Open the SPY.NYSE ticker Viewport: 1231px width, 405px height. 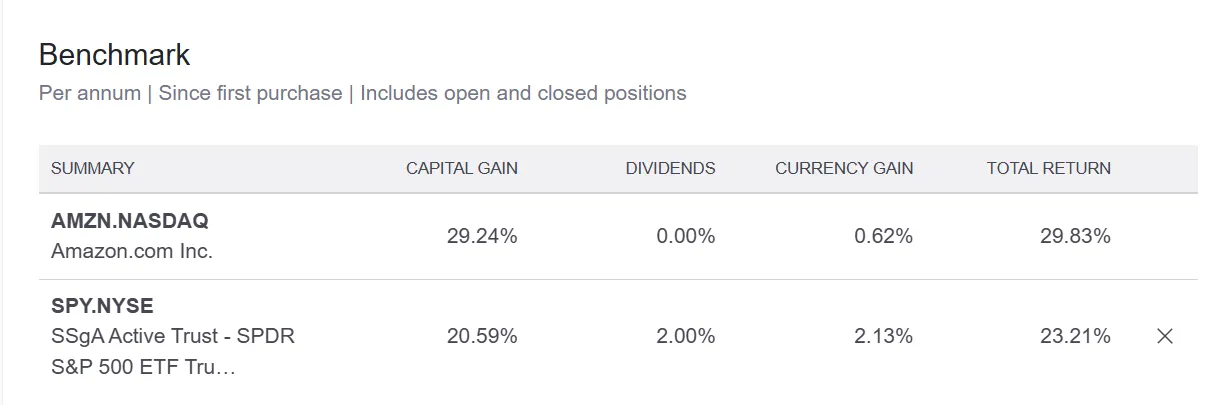[102, 306]
